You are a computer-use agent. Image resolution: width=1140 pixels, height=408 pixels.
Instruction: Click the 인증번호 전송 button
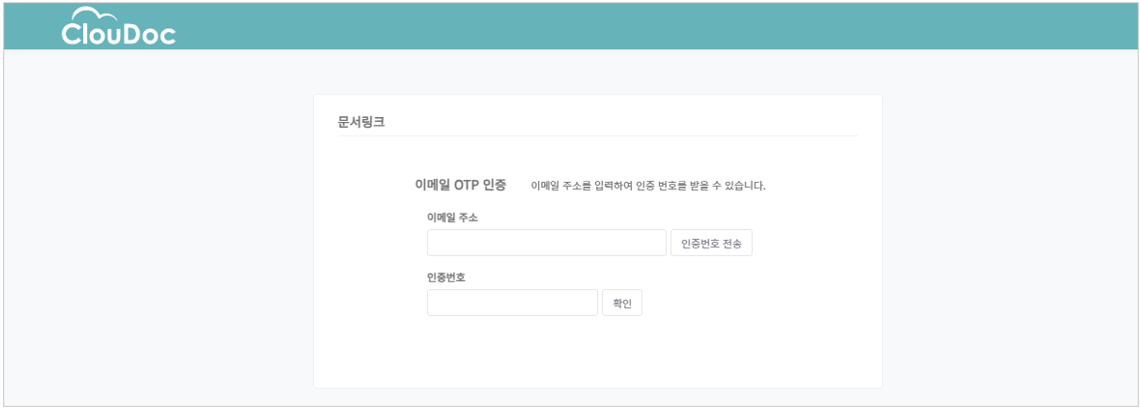pos(711,243)
